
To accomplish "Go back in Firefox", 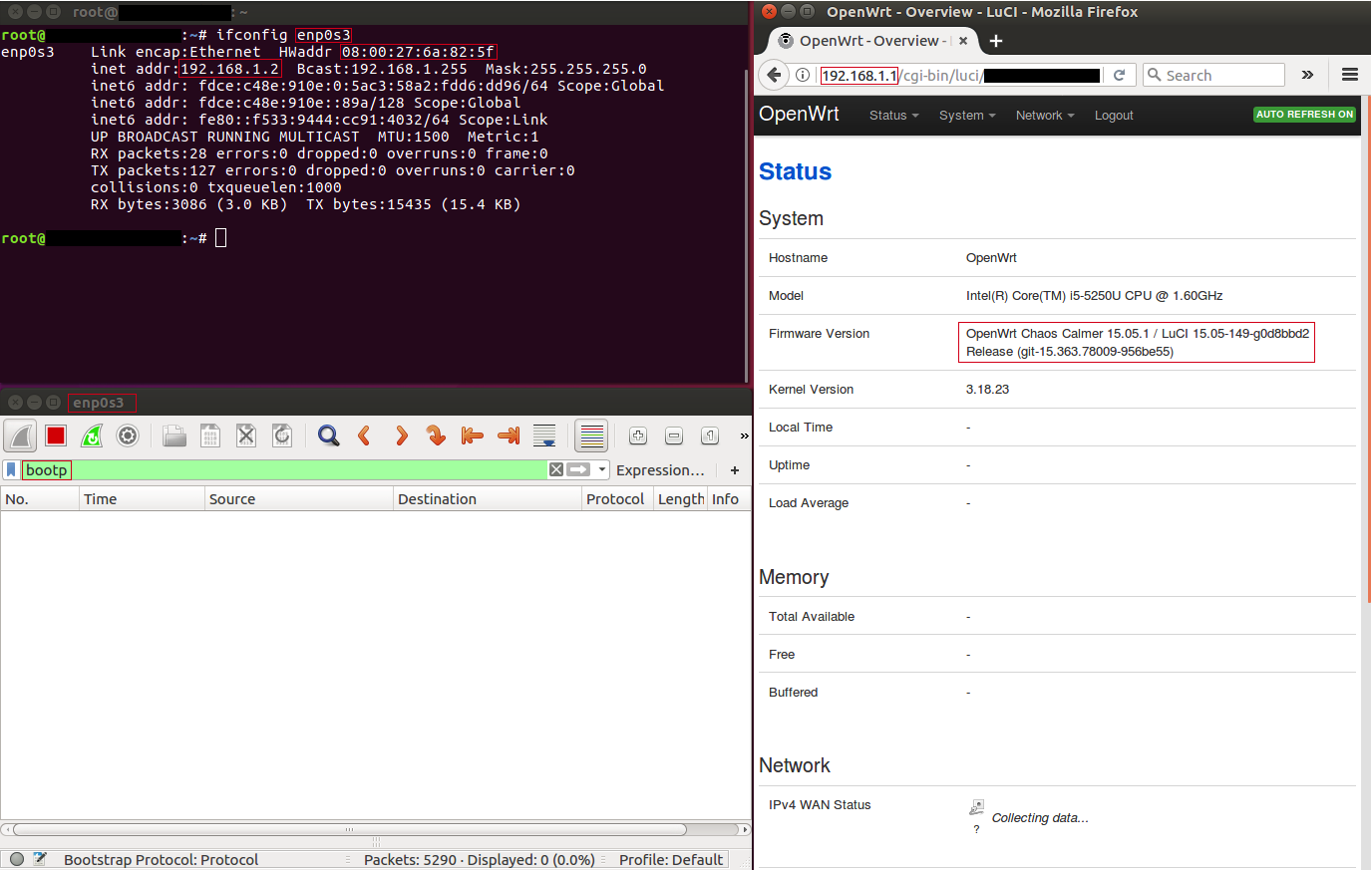I will [x=774, y=75].
